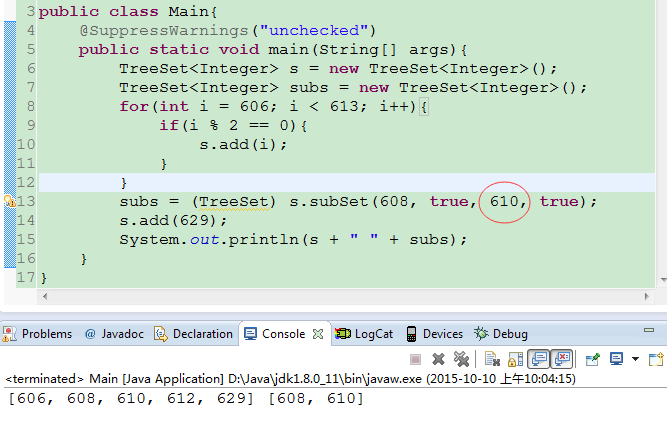Open the Declaration tab
Image resolution: width=667 pixels, height=444 pixels.
tap(194, 334)
